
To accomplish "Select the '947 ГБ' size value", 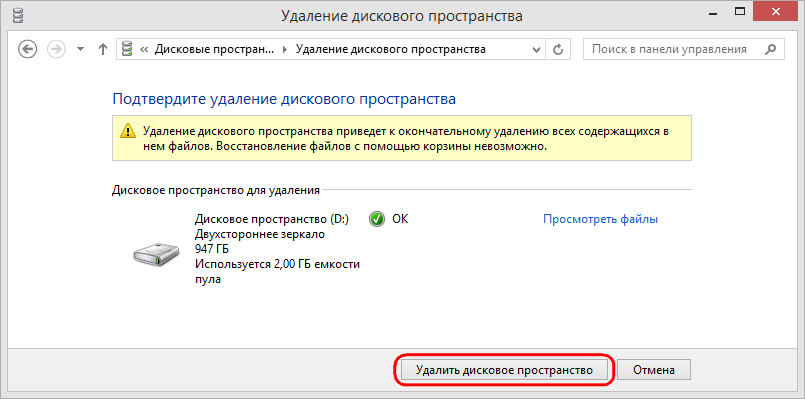I will point(212,250).
